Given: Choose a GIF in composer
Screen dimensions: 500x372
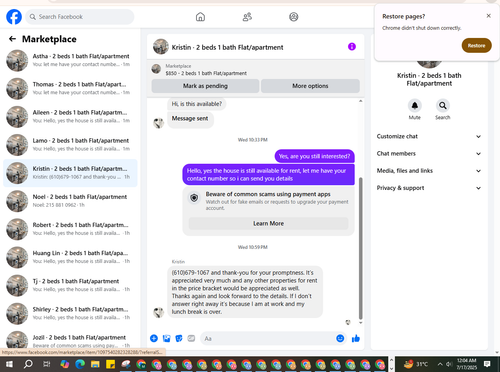Looking at the screenshot, I should point(191,338).
